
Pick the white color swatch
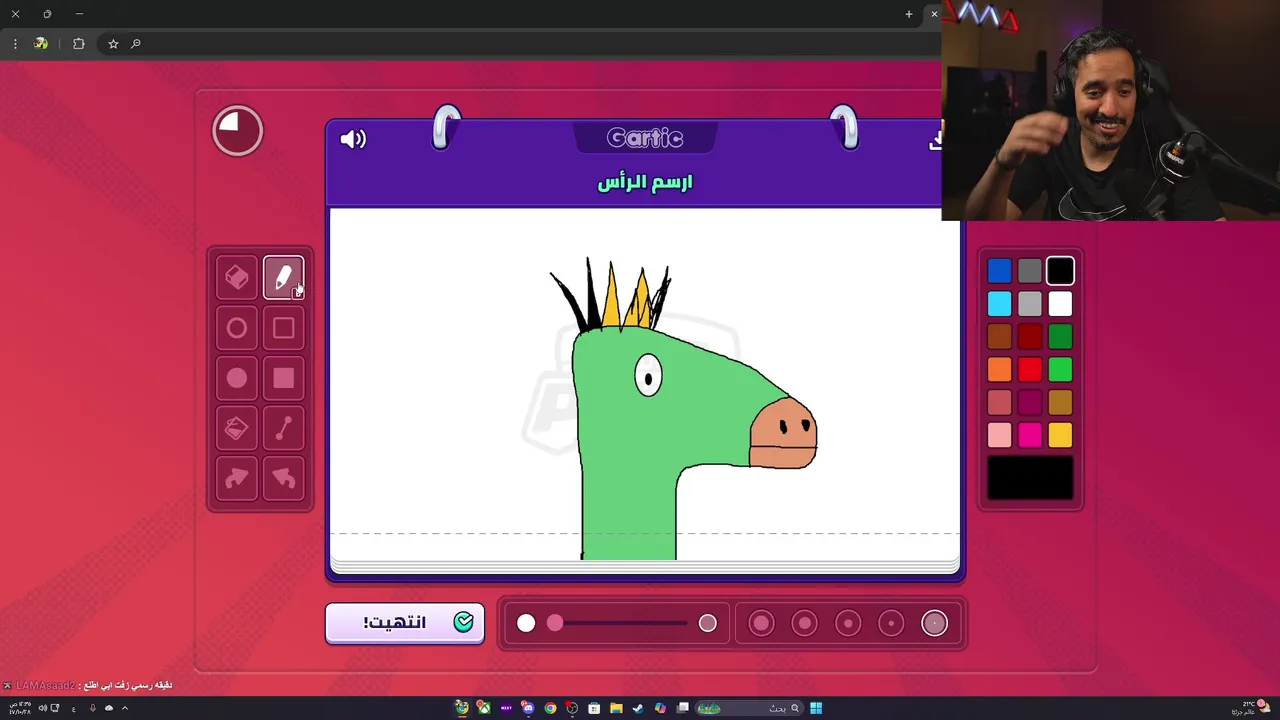(1060, 304)
